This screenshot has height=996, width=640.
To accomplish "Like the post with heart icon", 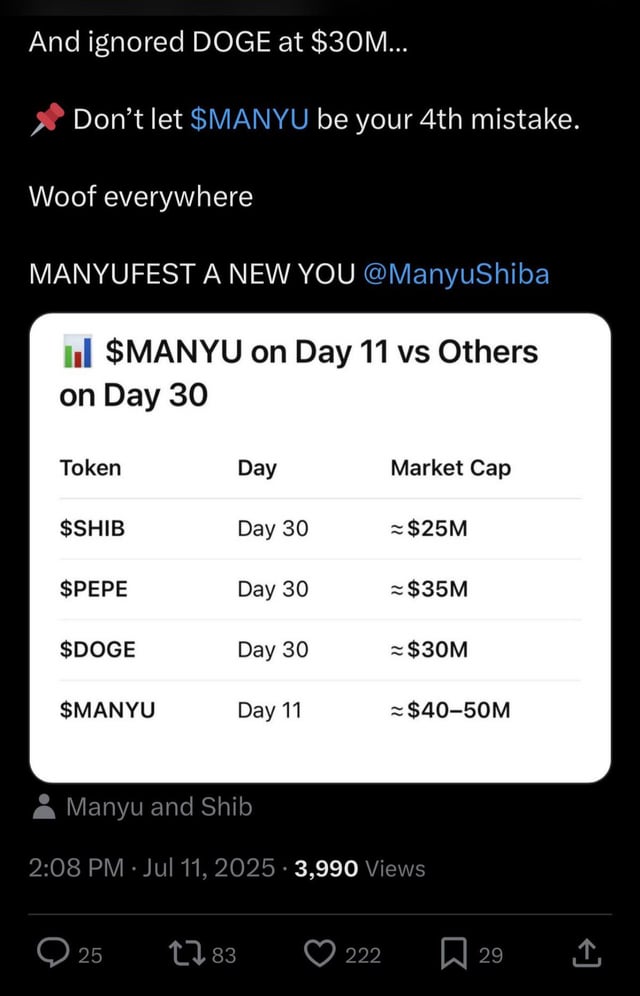I will tap(319, 954).
